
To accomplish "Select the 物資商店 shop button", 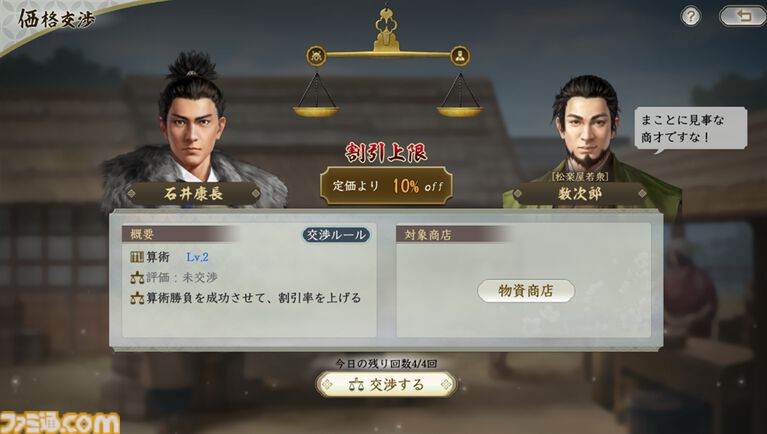I will coord(526,291).
